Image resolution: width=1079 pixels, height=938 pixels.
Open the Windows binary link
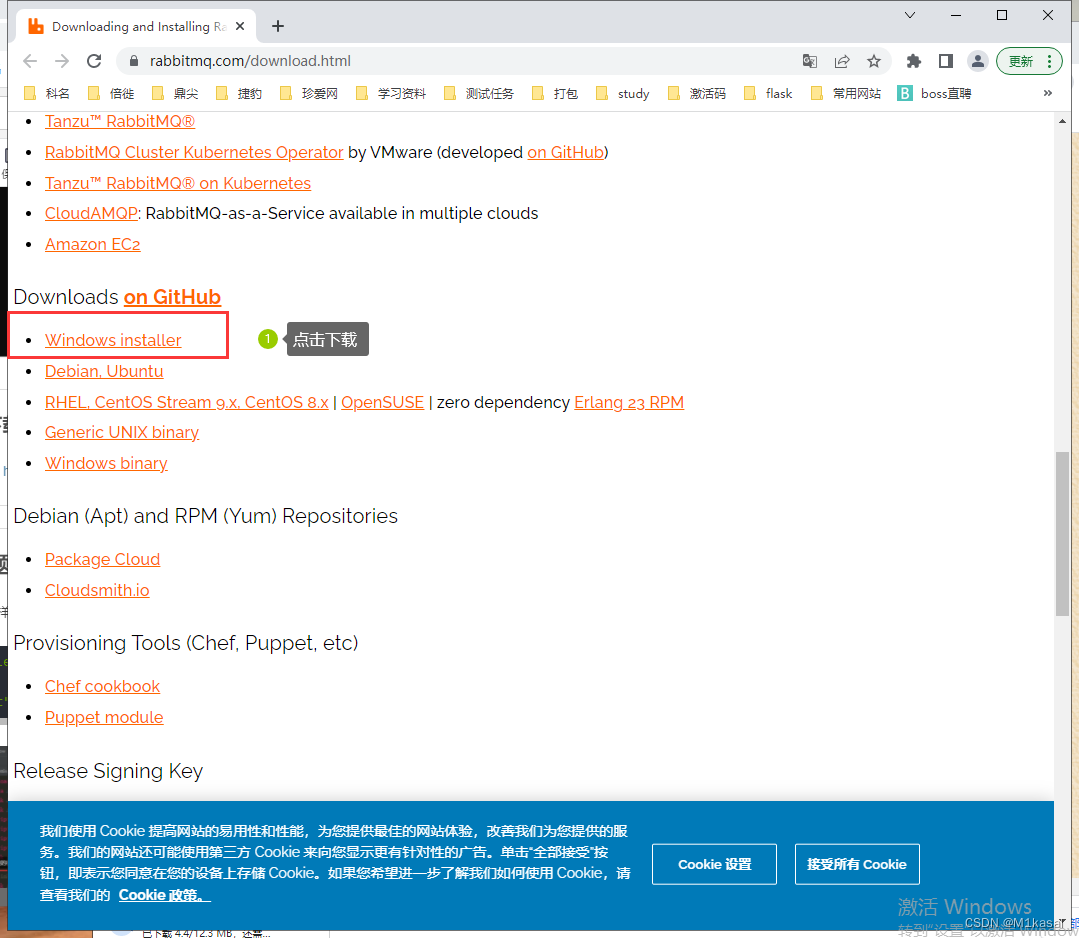coord(106,463)
